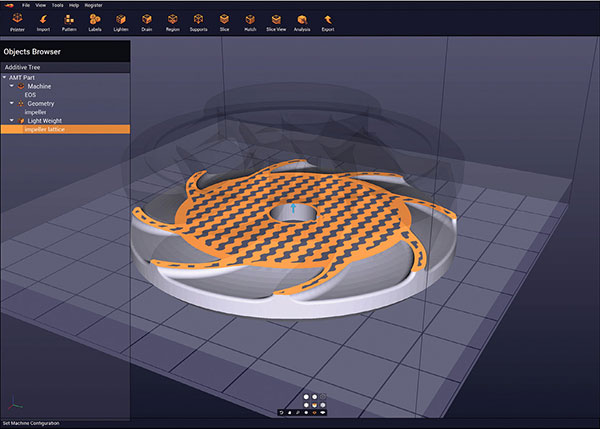Click the Supports toolbar icon

[199, 22]
